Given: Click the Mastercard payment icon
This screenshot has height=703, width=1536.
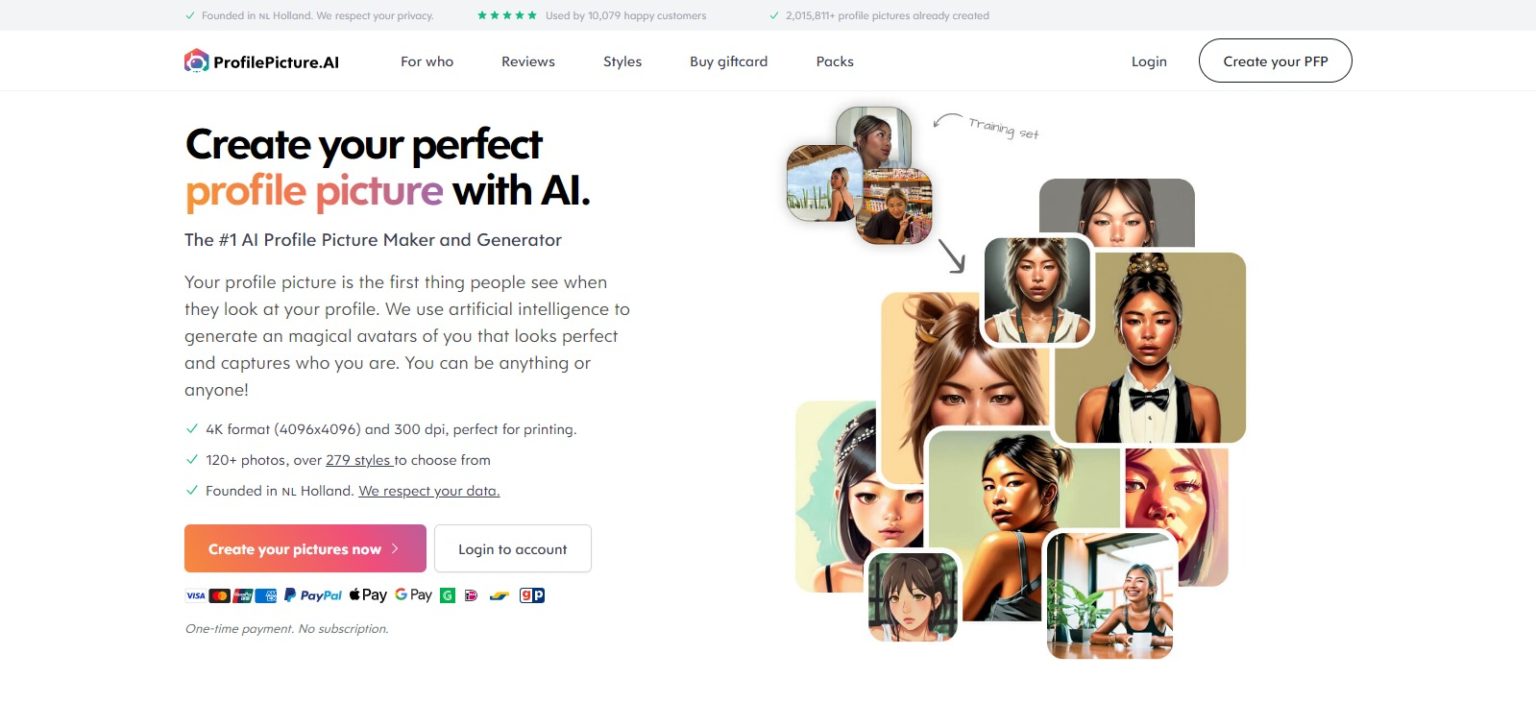Looking at the screenshot, I should [x=219, y=595].
